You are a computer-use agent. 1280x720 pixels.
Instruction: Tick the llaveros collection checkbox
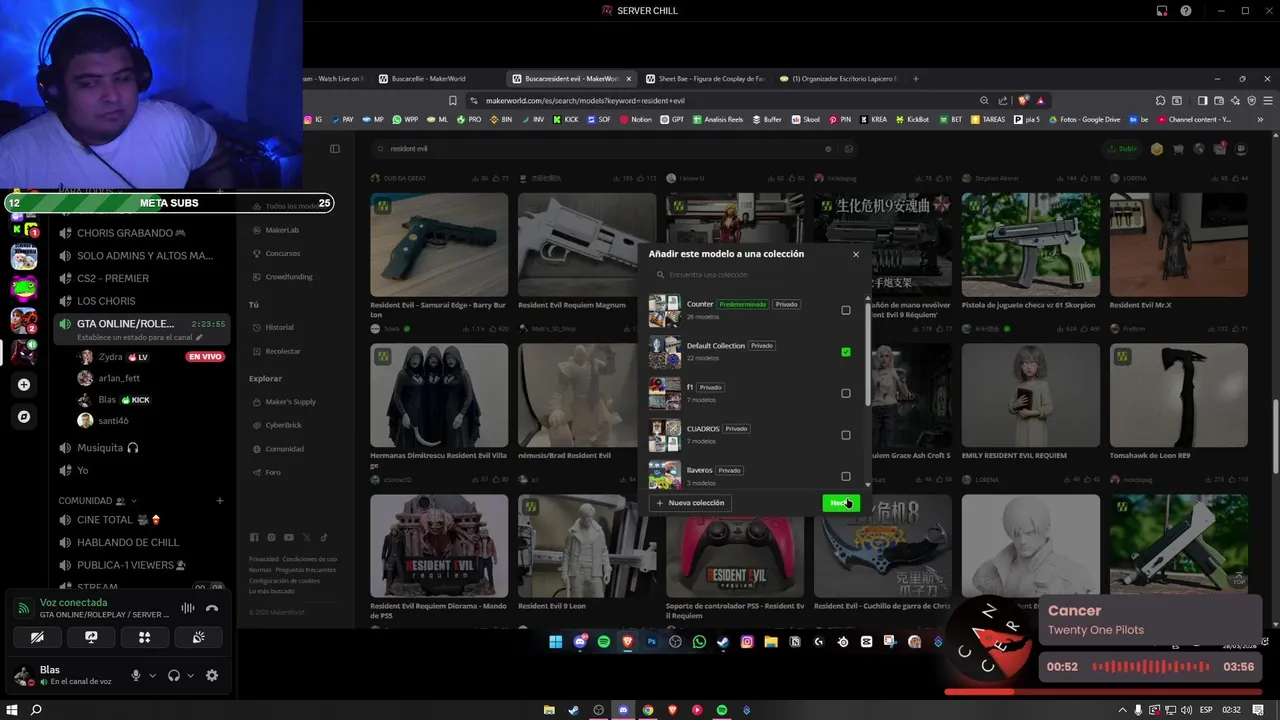[x=846, y=476]
